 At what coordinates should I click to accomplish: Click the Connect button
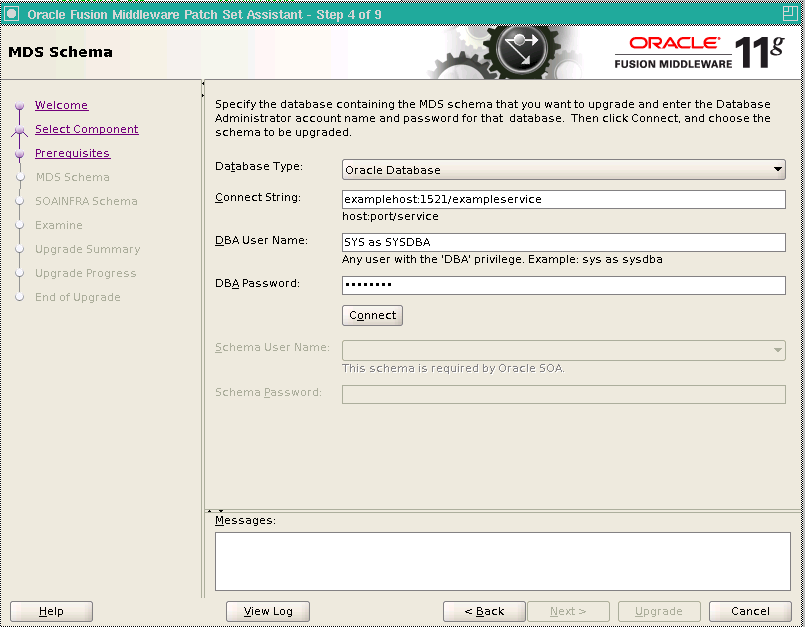pyautogui.click(x=372, y=315)
